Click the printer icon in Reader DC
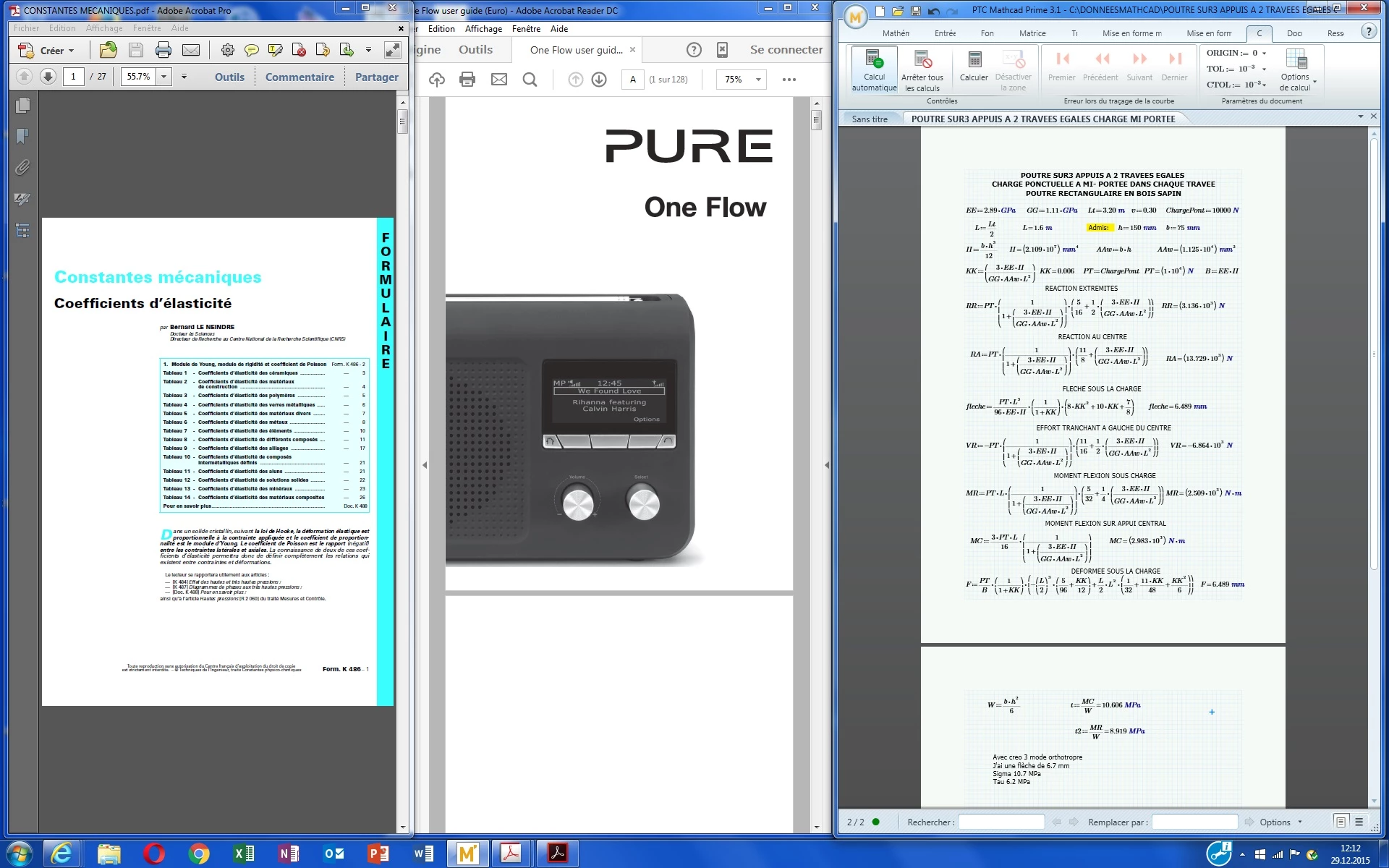Screen dimensions: 1389x868 coord(467,80)
